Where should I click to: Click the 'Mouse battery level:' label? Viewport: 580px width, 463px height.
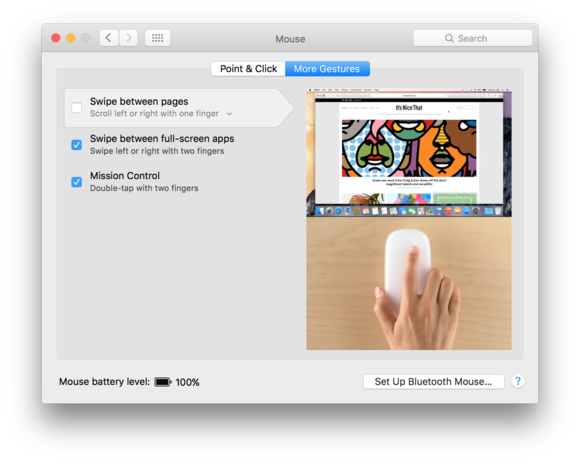click(x=104, y=382)
